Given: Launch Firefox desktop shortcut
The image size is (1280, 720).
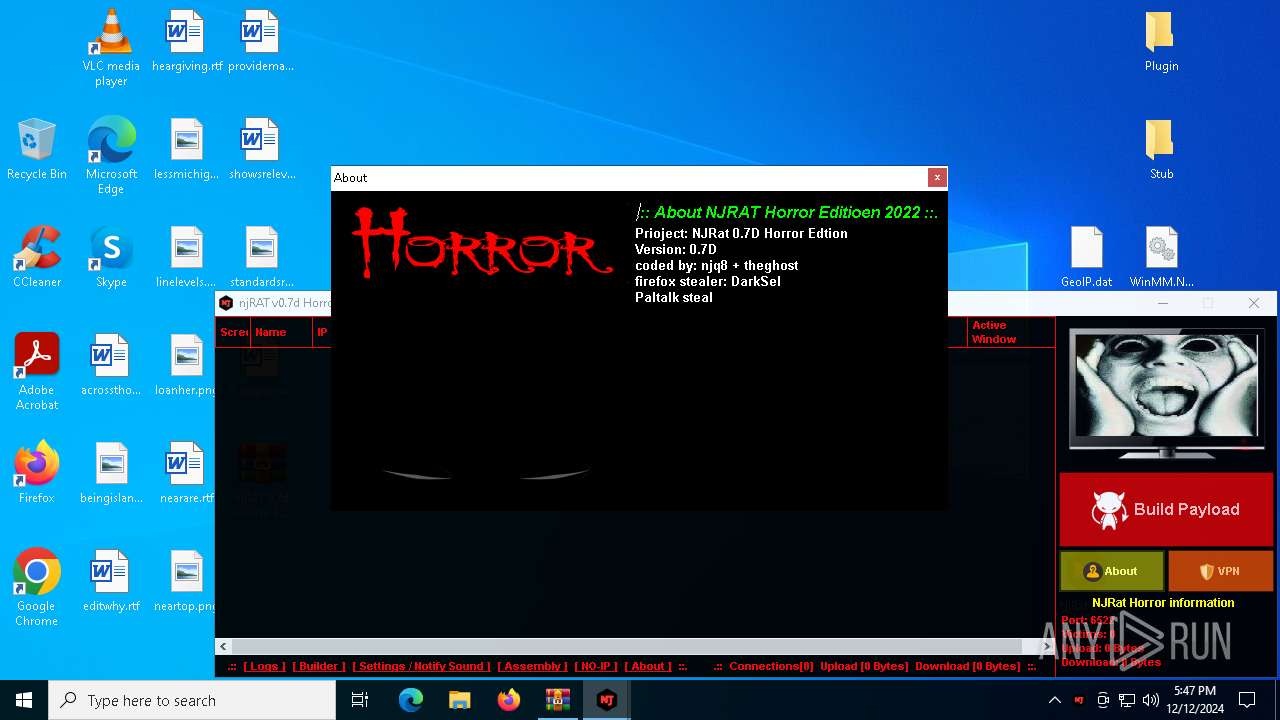Looking at the screenshot, I should tap(37, 473).
